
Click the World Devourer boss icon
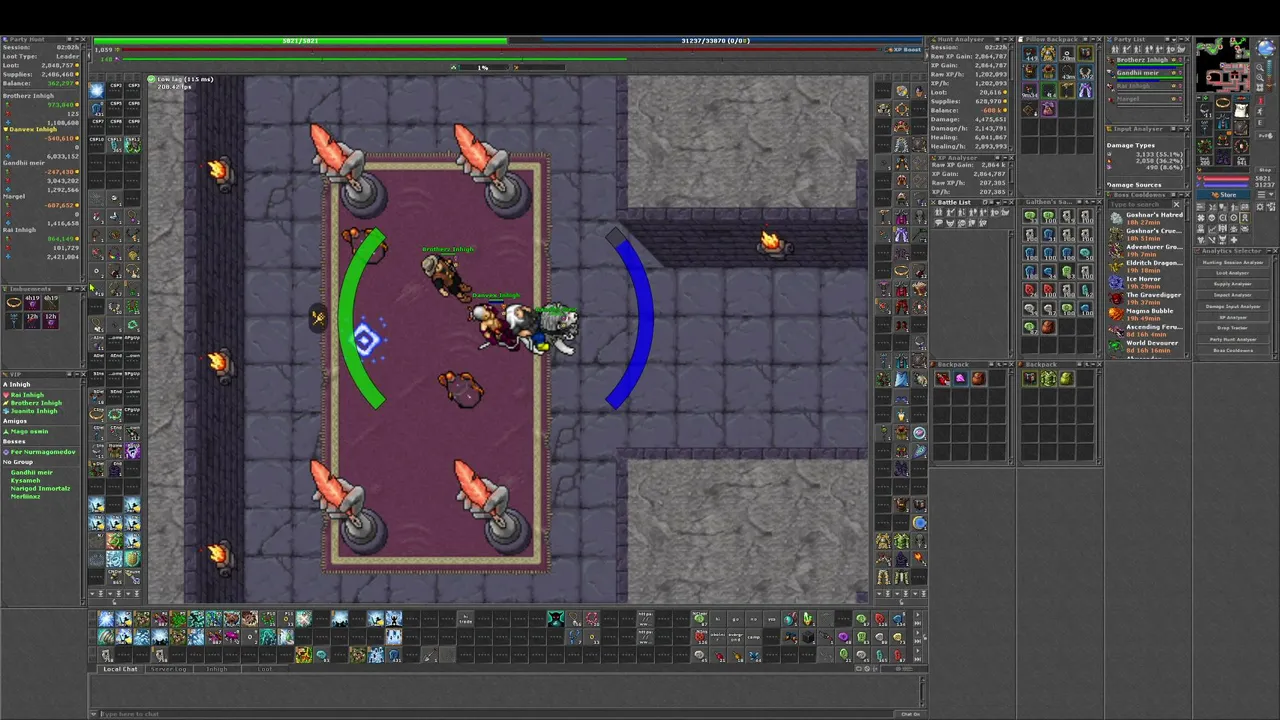(x=1116, y=346)
